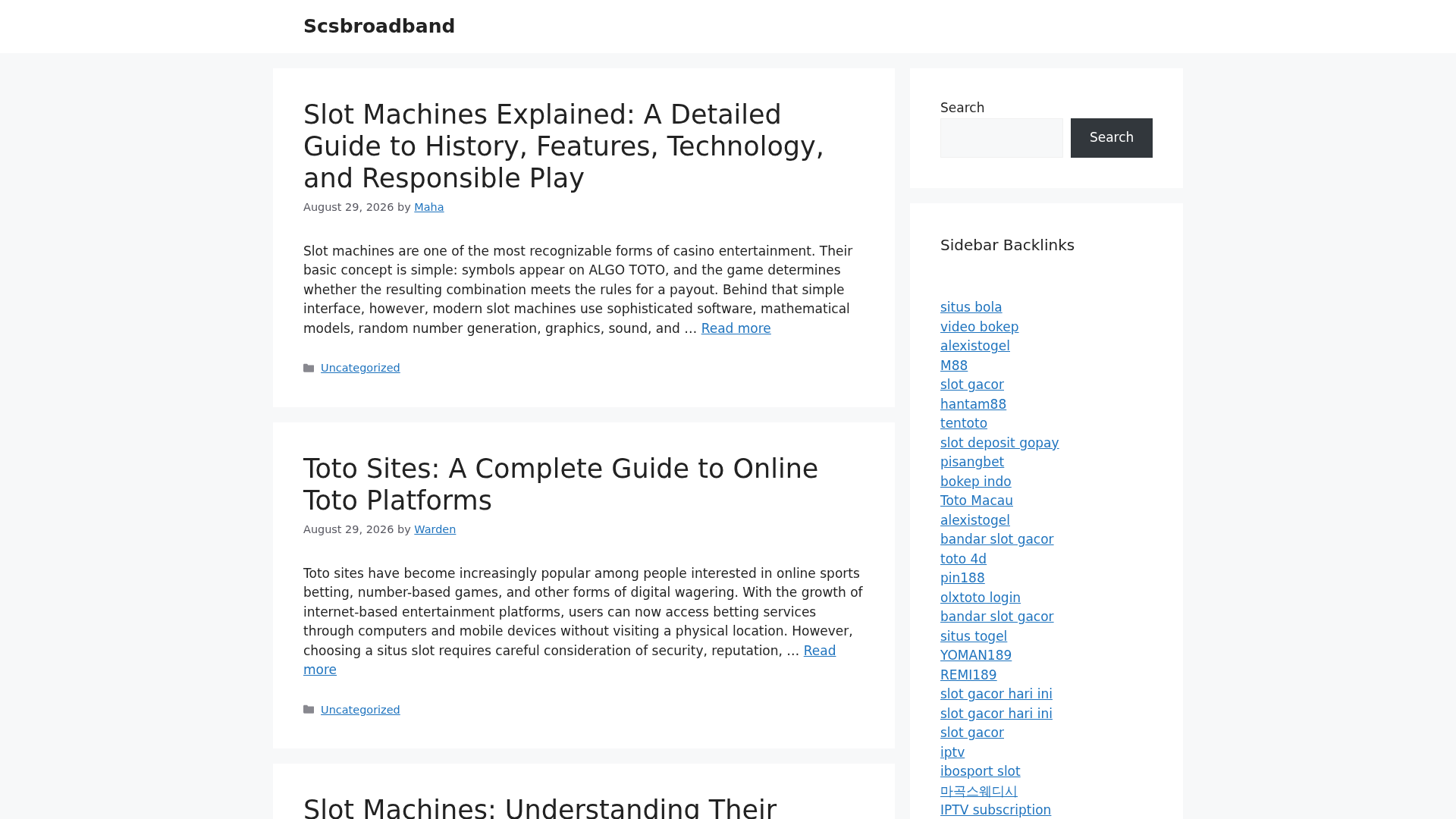Open the 마곡스웨디시 sidebar link
Viewport: 1456px width, 819px height.
[979, 791]
